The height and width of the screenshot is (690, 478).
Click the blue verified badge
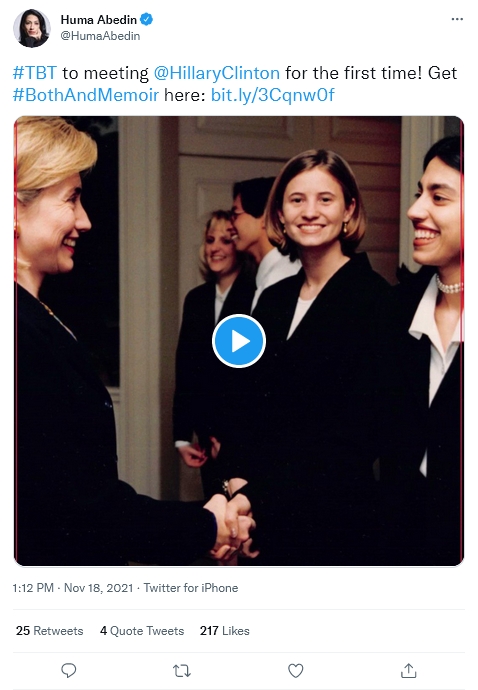147,19
